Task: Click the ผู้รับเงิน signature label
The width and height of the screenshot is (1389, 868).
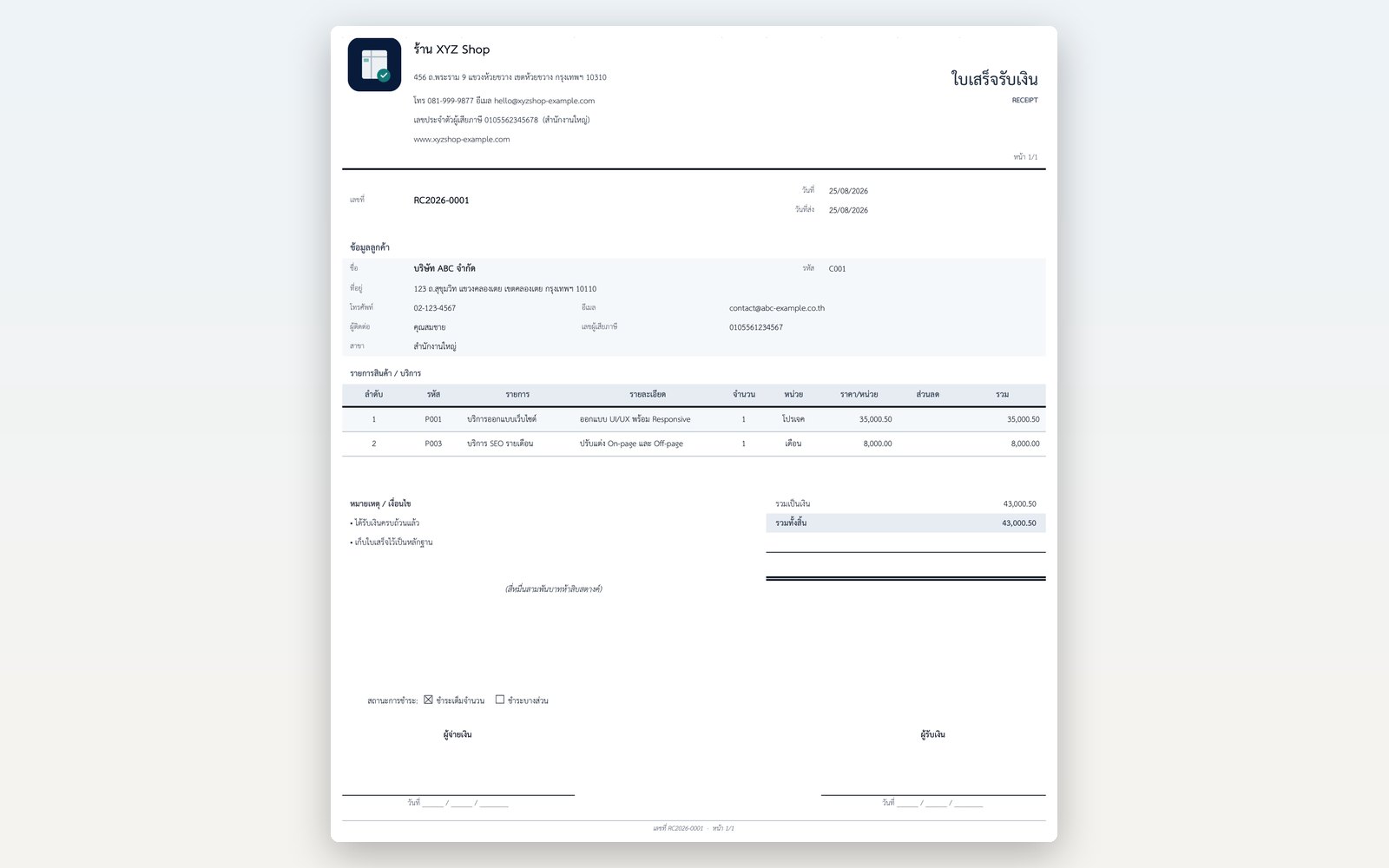Action: pyautogui.click(x=933, y=734)
